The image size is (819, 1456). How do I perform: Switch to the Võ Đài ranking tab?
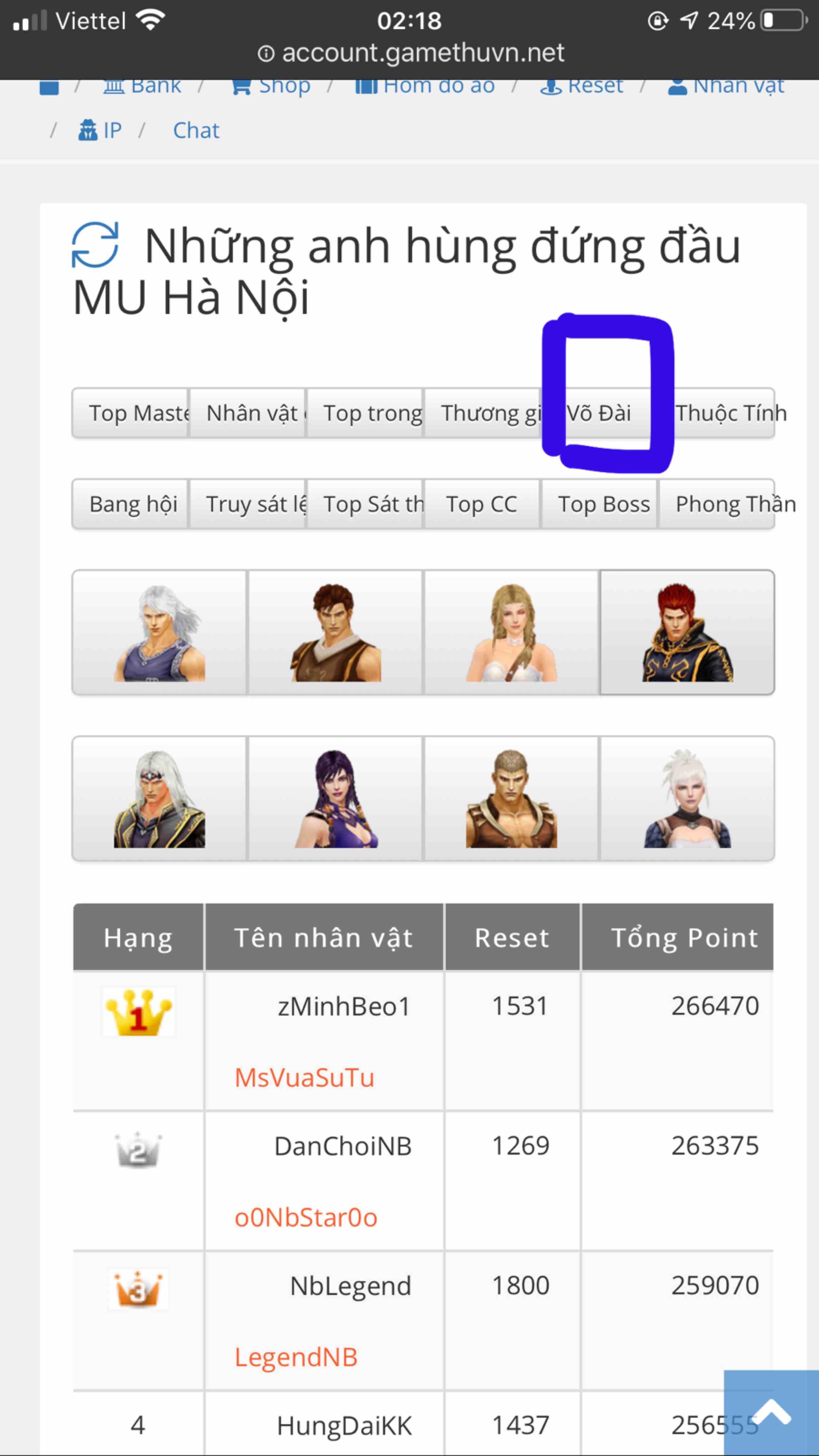point(598,413)
